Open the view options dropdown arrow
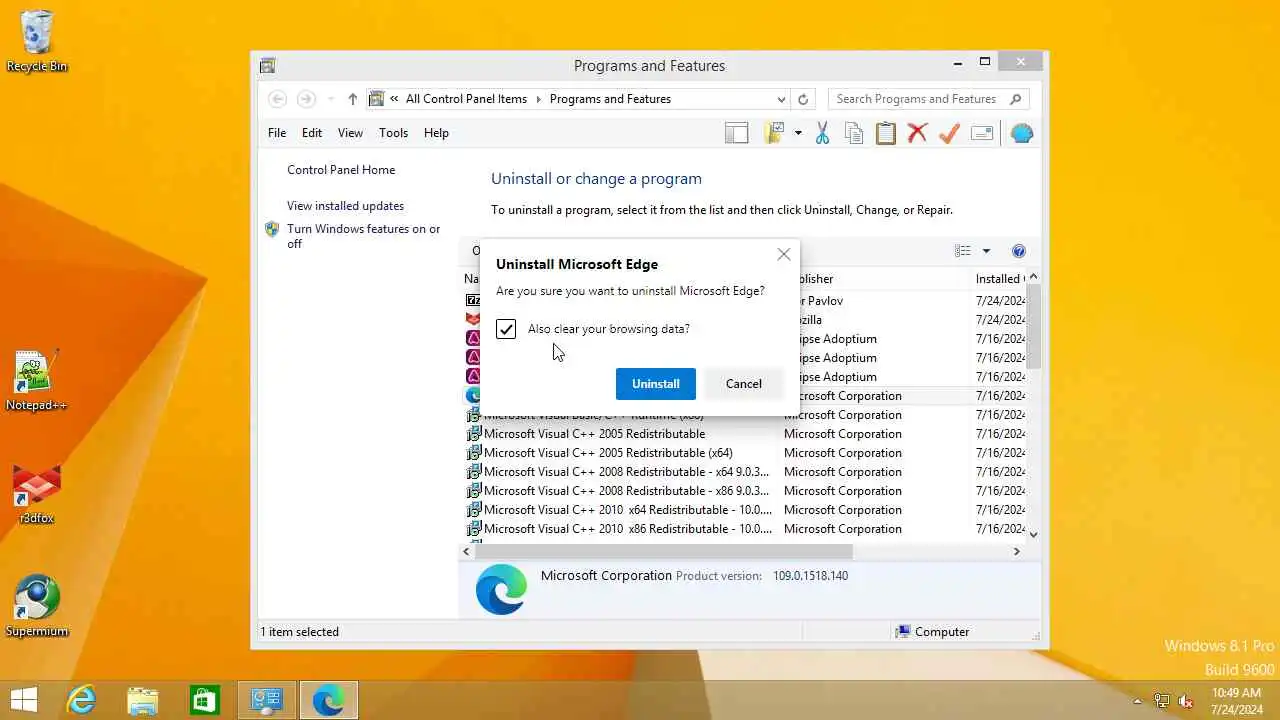The height and width of the screenshot is (720, 1280). tap(986, 251)
